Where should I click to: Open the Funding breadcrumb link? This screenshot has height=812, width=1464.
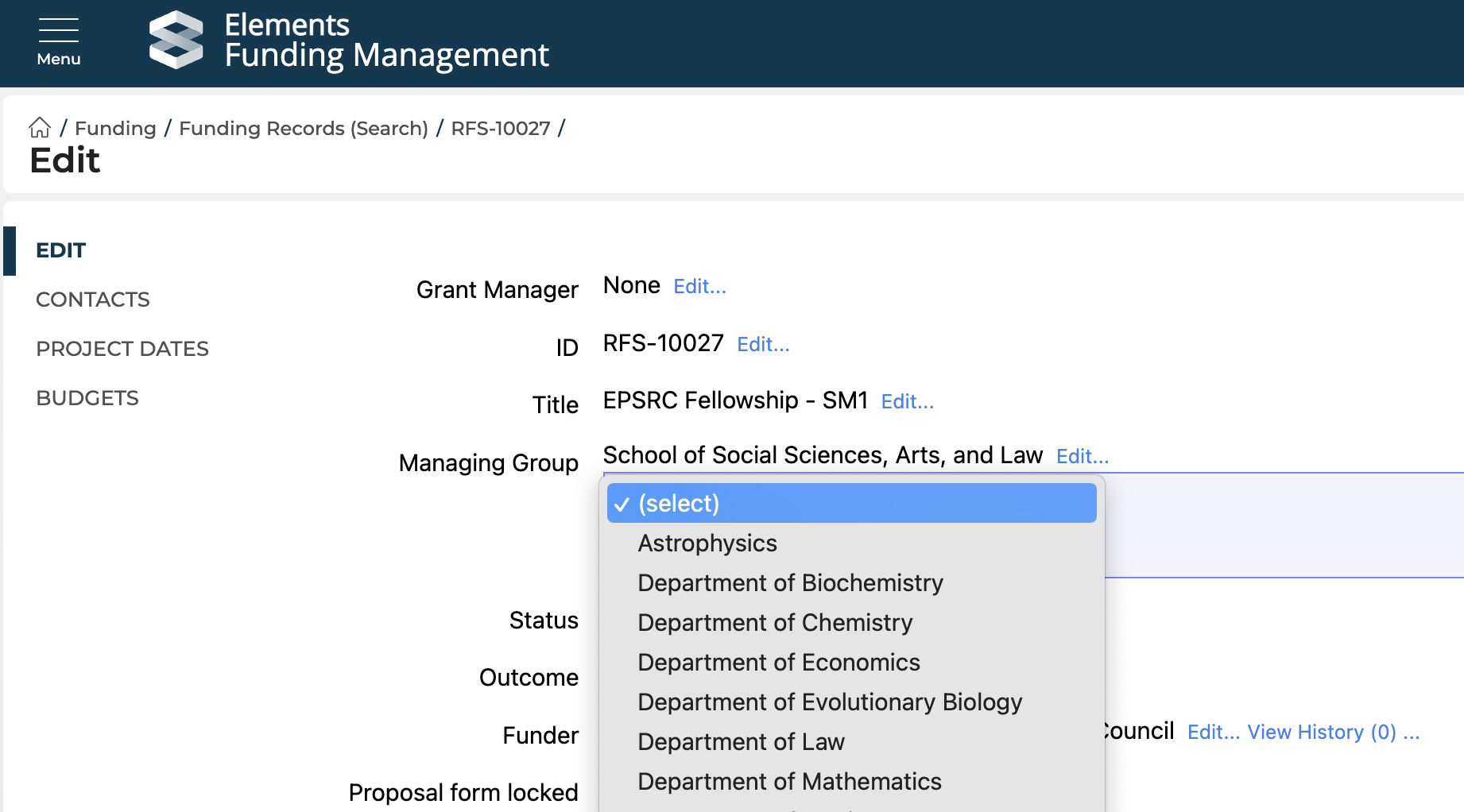point(115,128)
